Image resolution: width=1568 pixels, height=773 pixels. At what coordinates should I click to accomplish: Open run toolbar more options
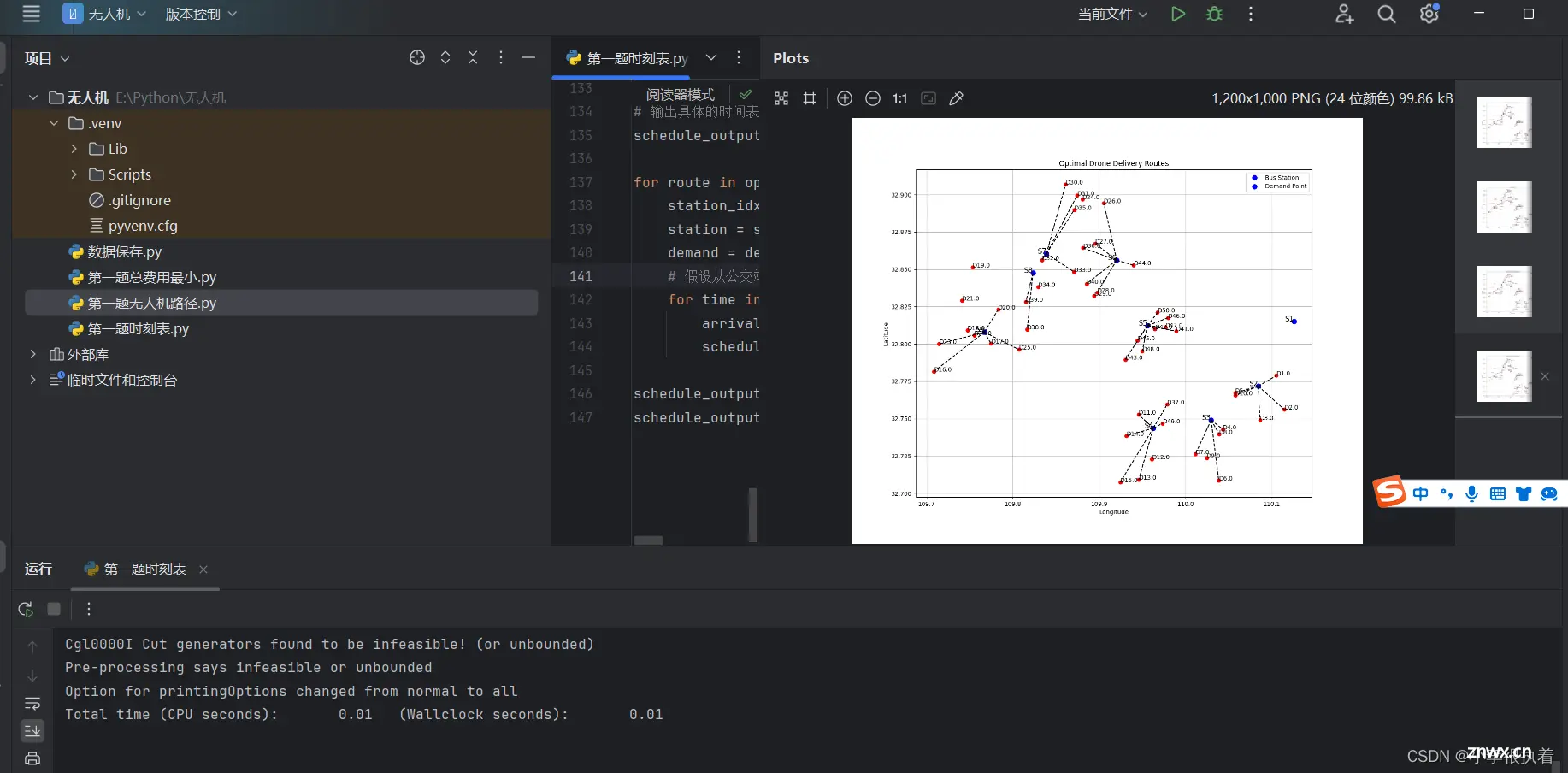(x=89, y=609)
